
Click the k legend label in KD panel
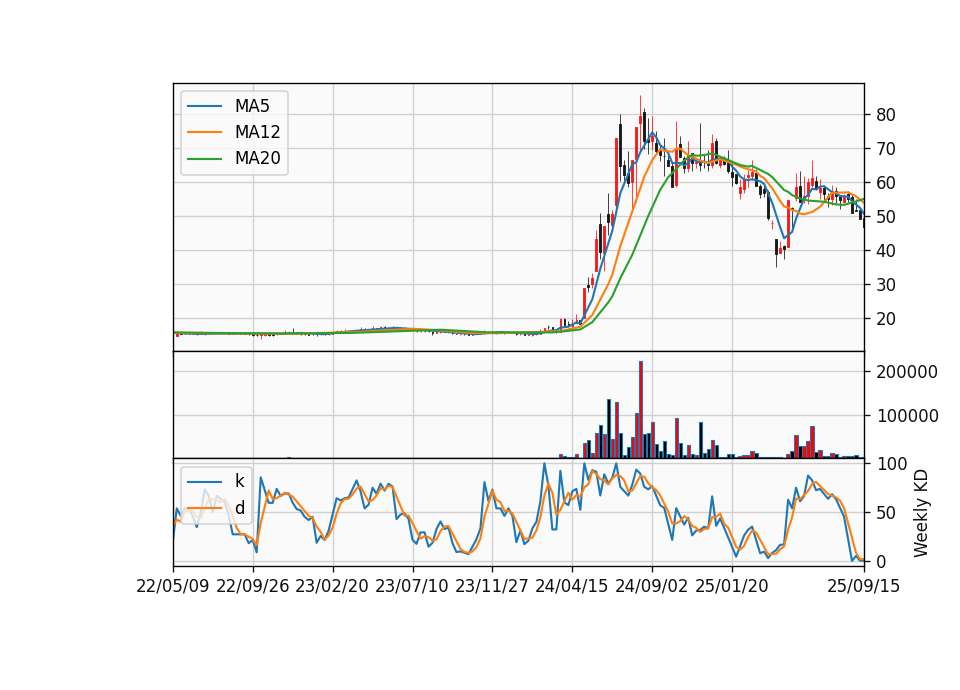pyautogui.click(x=239, y=481)
